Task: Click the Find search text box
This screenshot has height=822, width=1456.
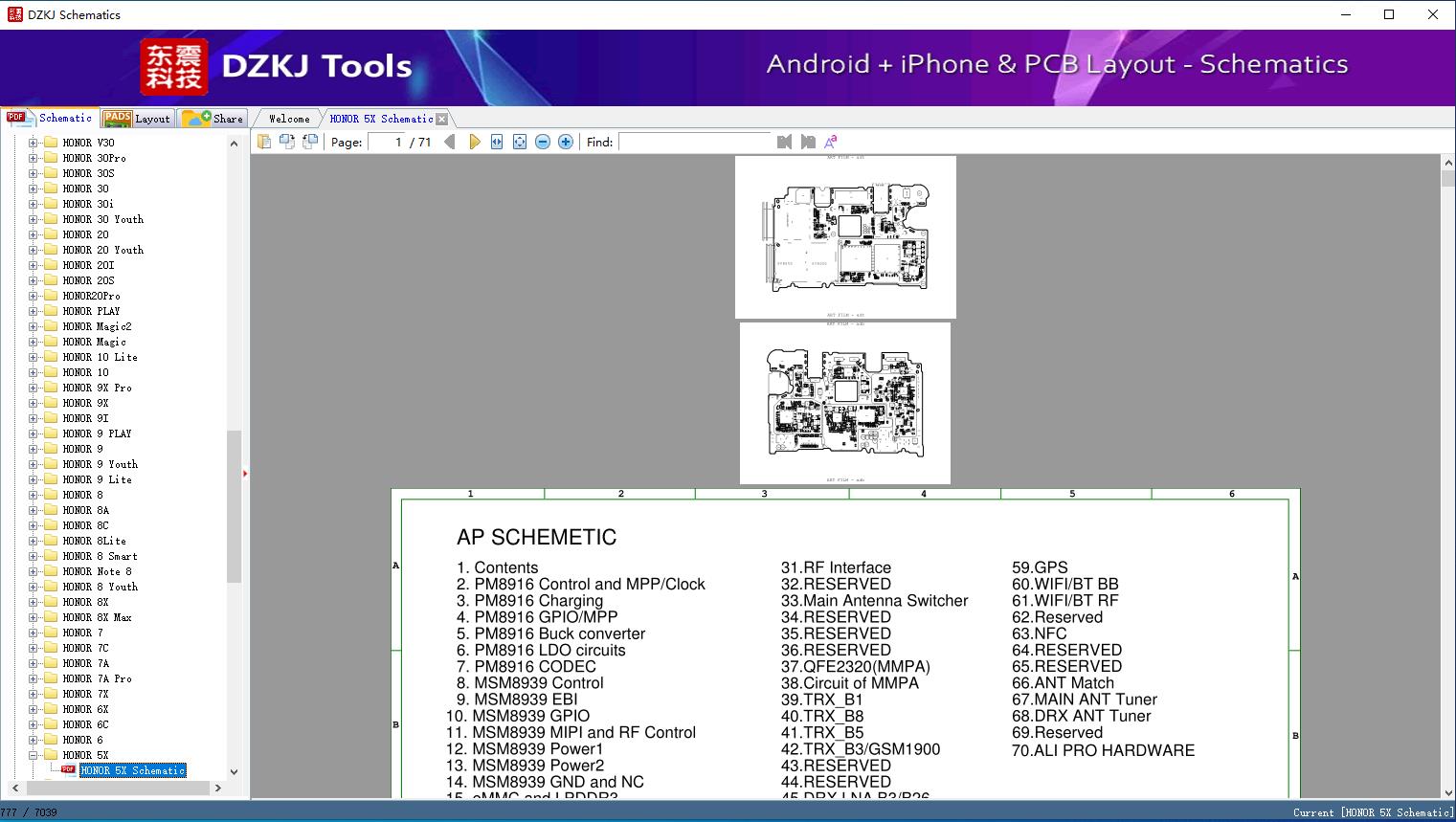Action: click(x=695, y=142)
